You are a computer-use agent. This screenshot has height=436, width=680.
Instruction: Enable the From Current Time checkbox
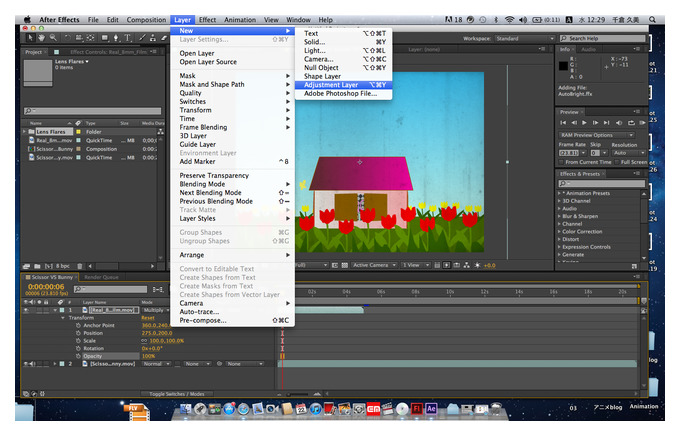point(561,162)
